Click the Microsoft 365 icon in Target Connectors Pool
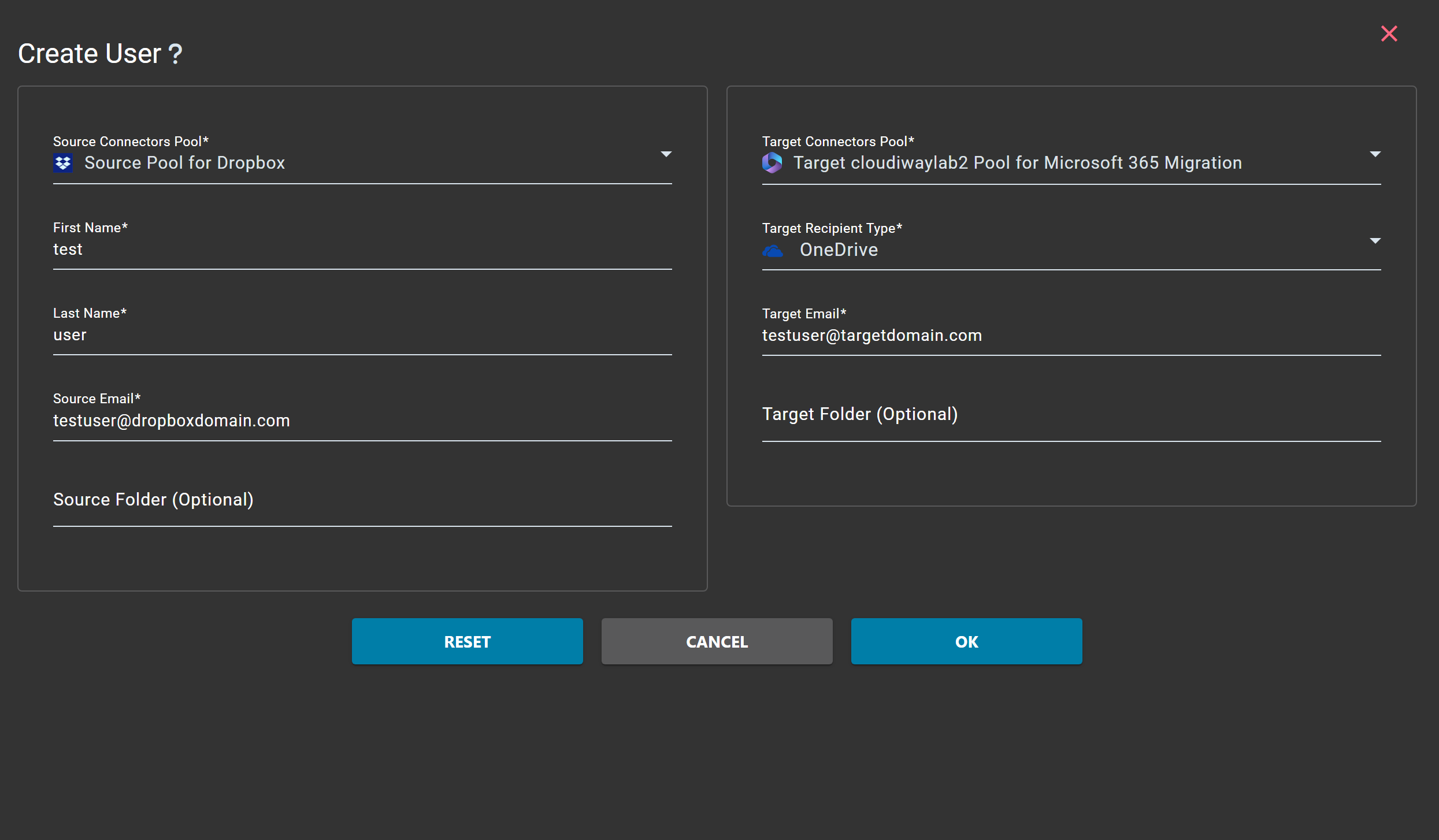 coord(772,163)
